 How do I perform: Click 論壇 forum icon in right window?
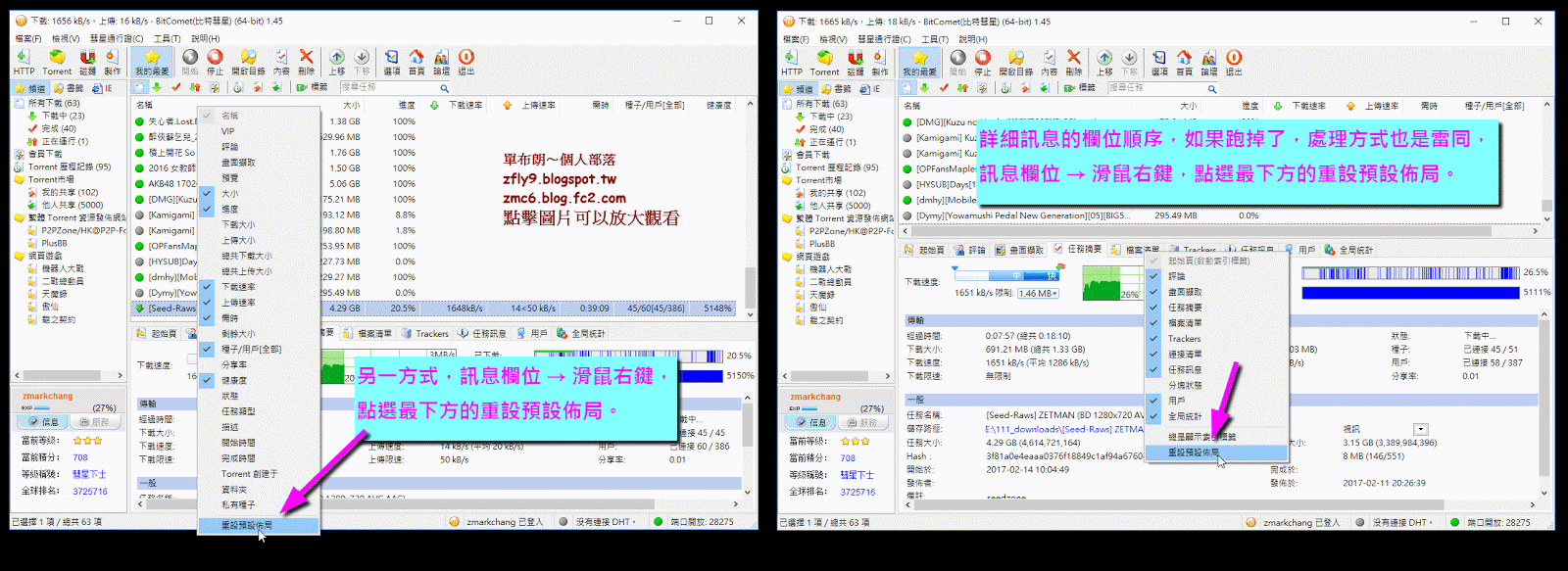point(1209,63)
